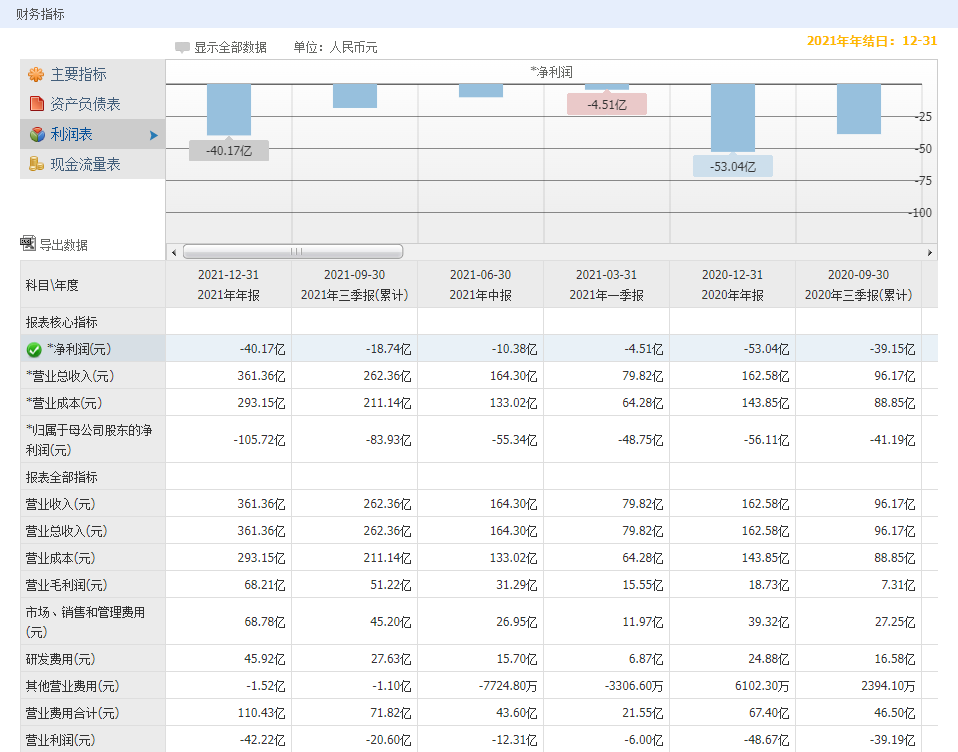The image size is (958, 752).
Task: Click the 导出数据 export icon
Action: 28,244
